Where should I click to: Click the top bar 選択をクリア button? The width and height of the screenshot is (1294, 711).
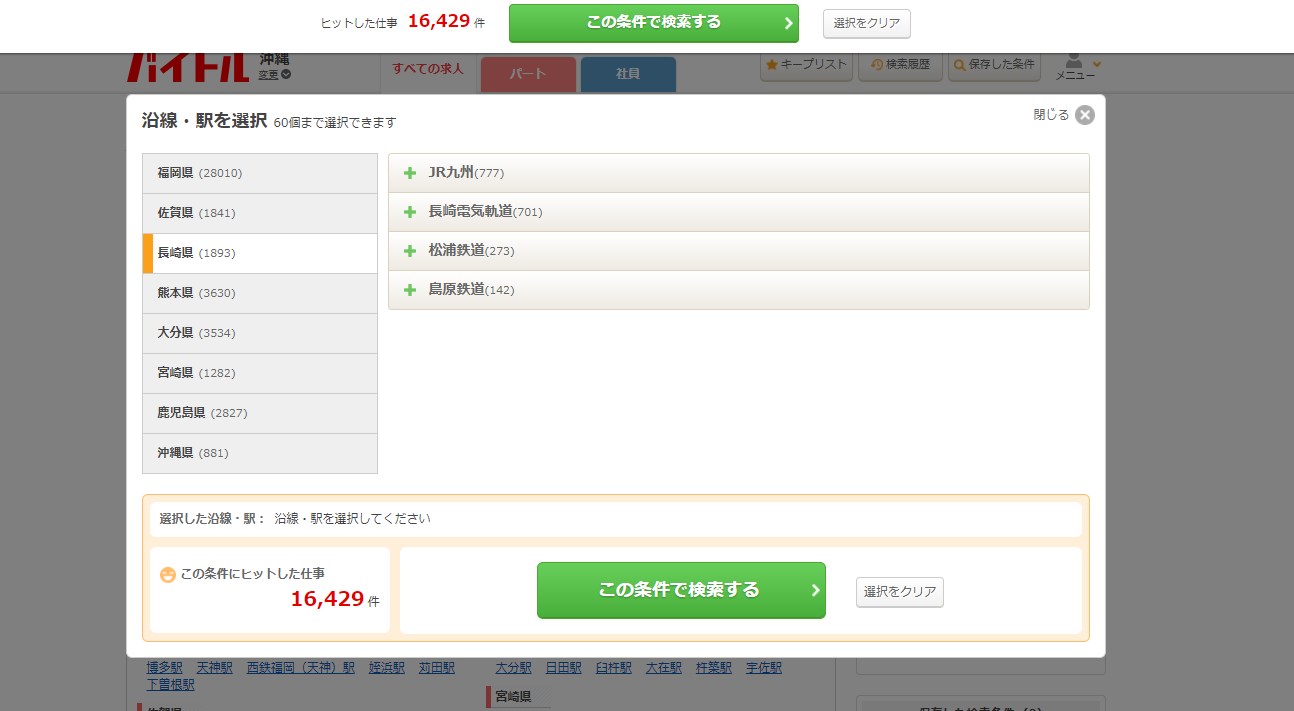pos(867,23)
